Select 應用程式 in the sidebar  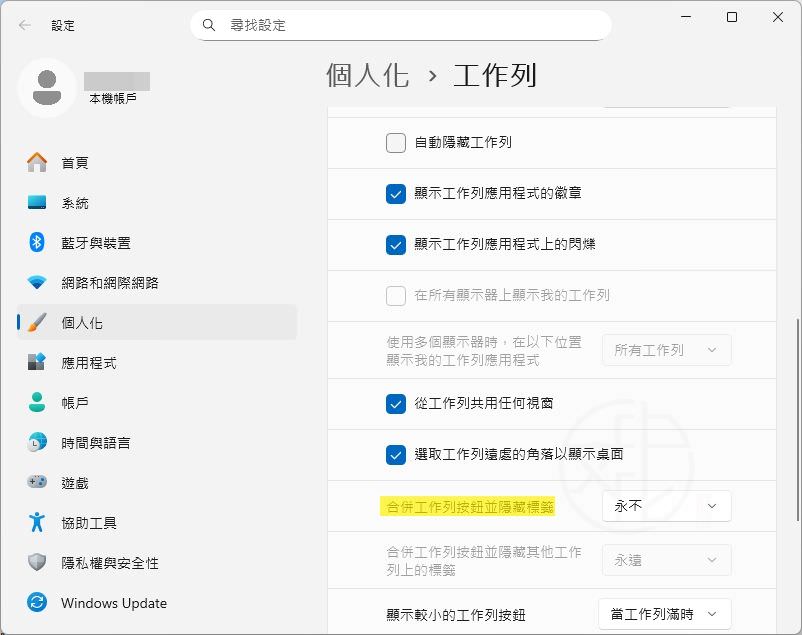click(157, 363)
